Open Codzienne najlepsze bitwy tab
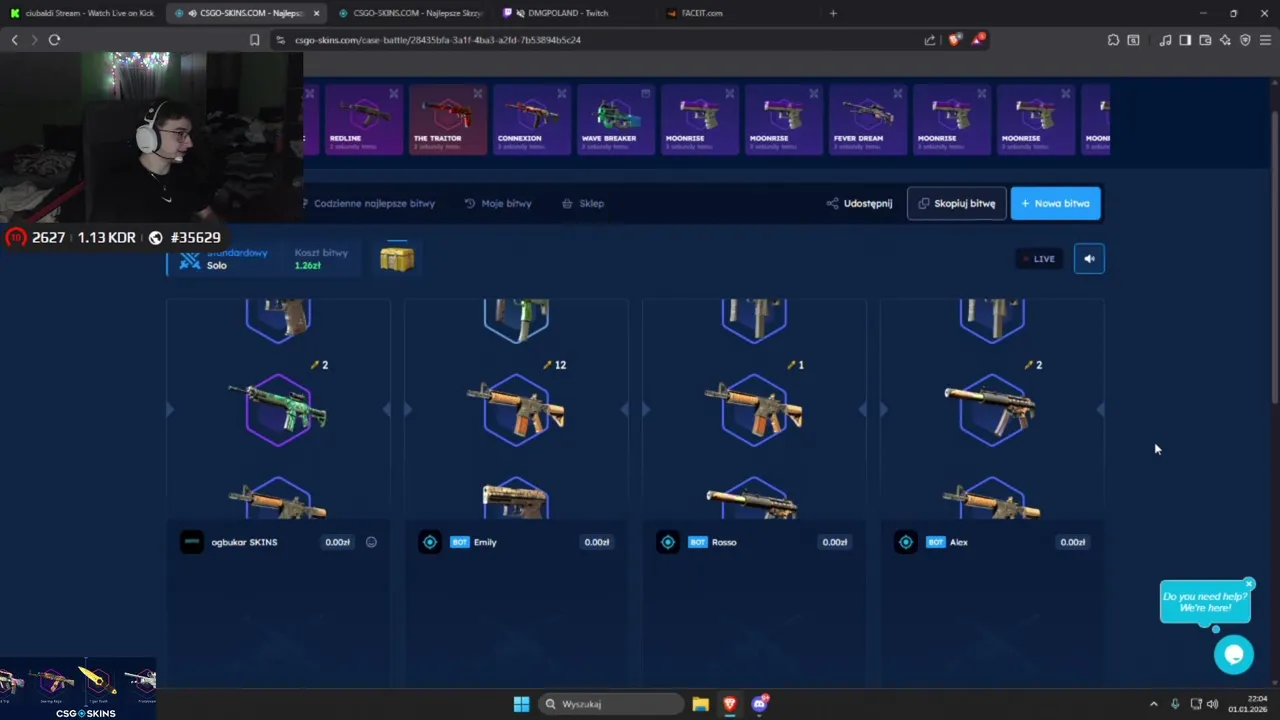 368,203
